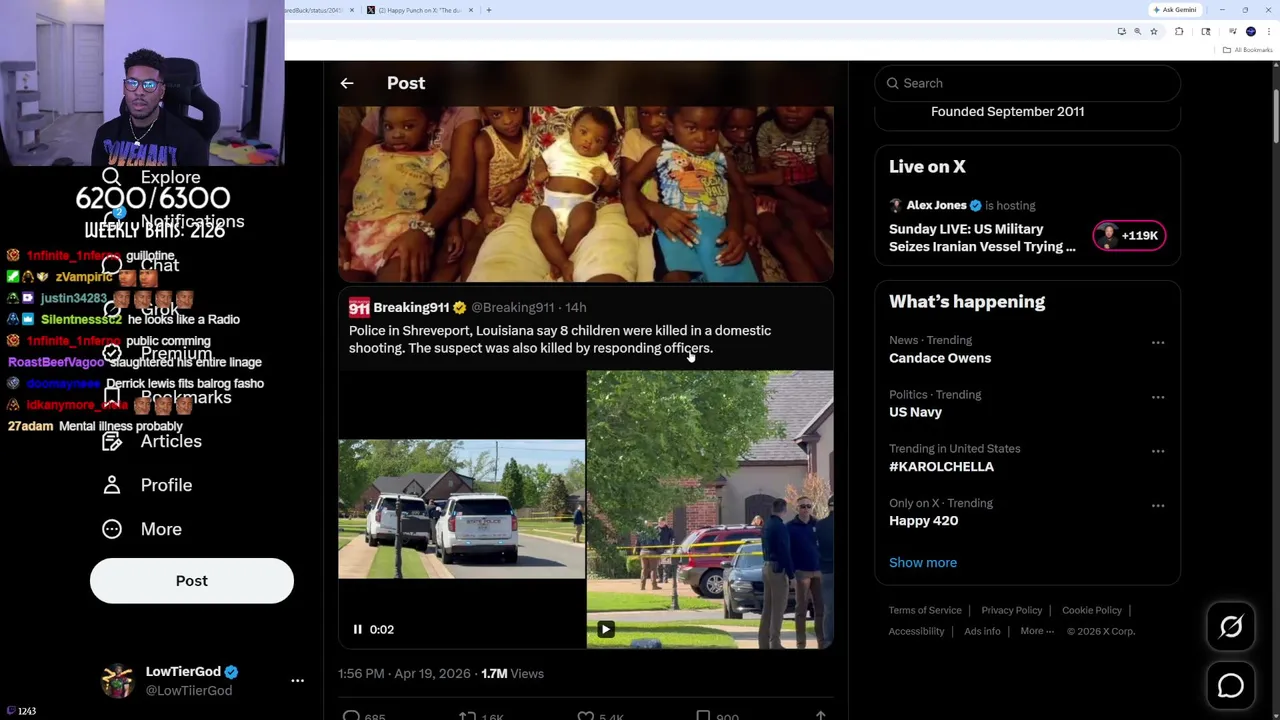Open Privacy Policy link

(1011, 610)
